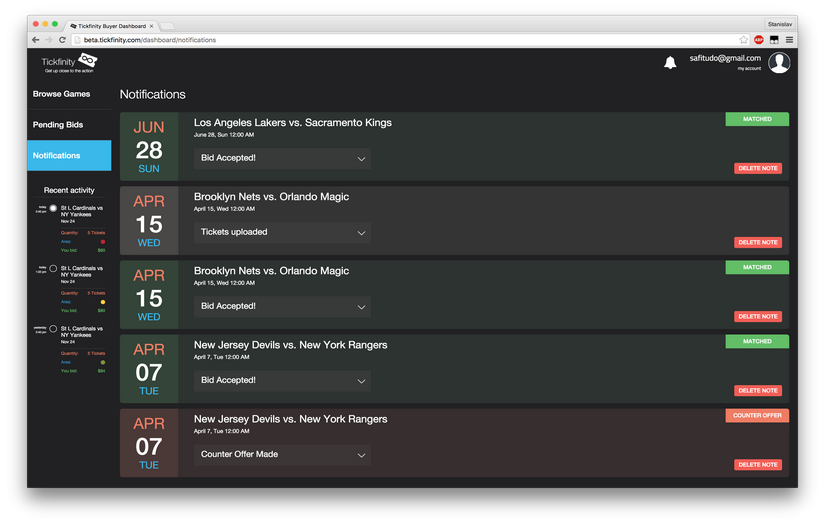Click the Notifications page heading

coord(153,94)
